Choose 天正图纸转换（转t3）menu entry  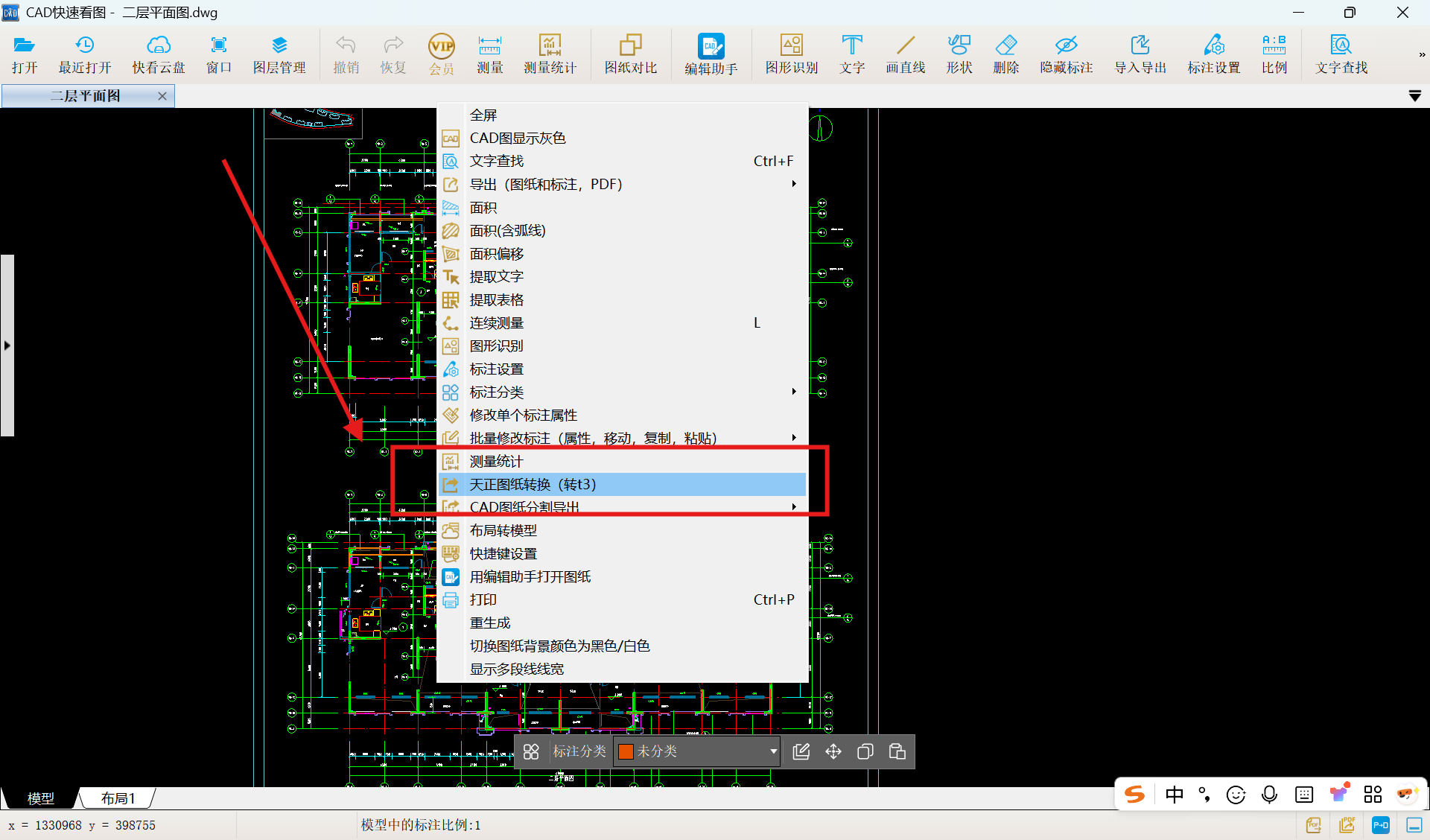click(533, 485)
